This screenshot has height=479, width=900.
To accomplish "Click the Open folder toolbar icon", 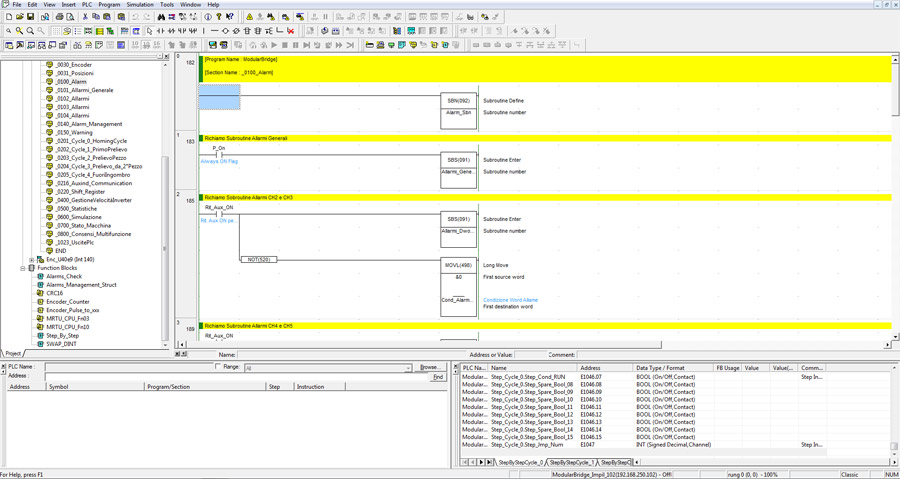I will 20,17.
